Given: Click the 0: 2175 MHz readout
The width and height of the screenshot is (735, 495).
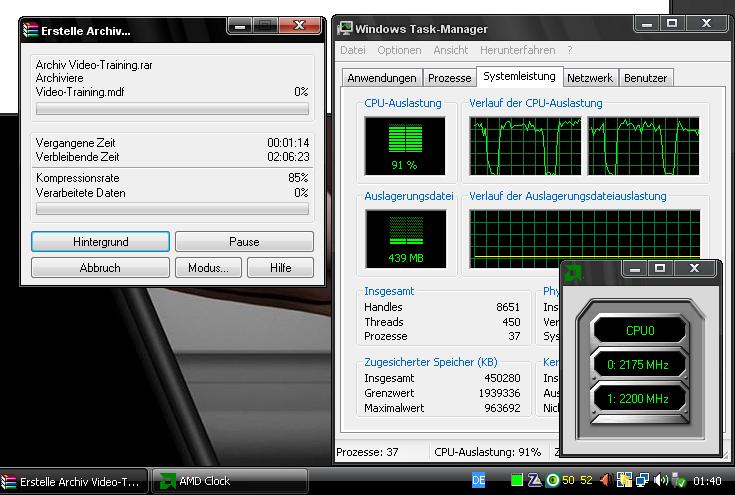Looking at the screenshot, I should 638,365.
